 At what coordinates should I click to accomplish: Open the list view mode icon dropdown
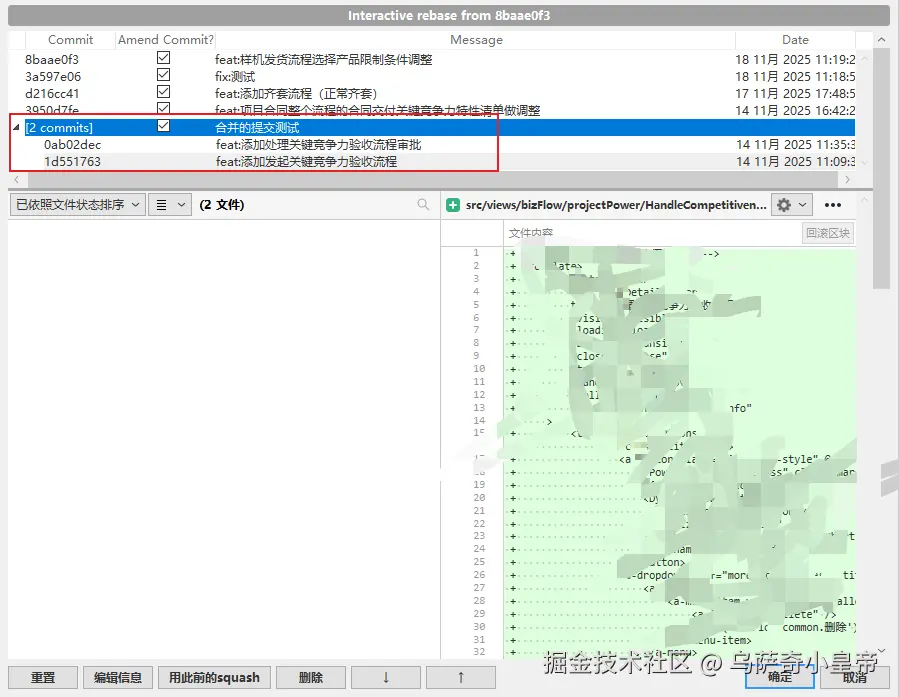click(169, 205)
